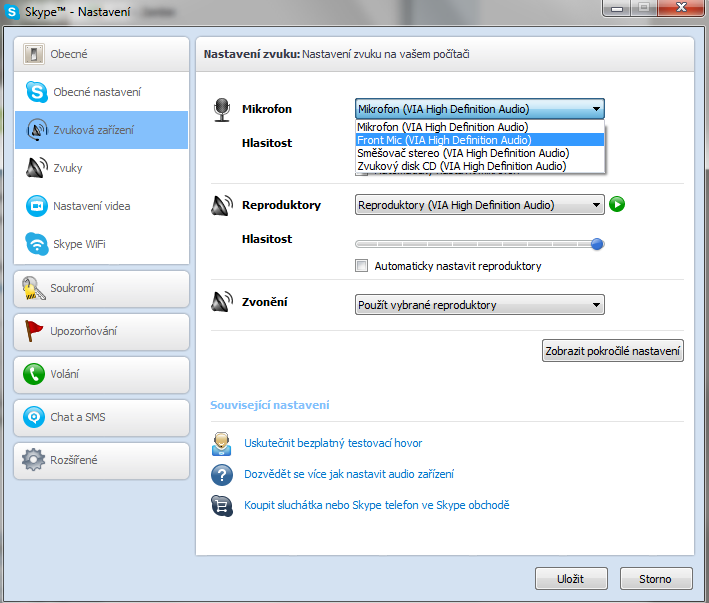Click the microphone icon beside Mikrofon
This screenshot has width=709, height=603.
point(222,110)
